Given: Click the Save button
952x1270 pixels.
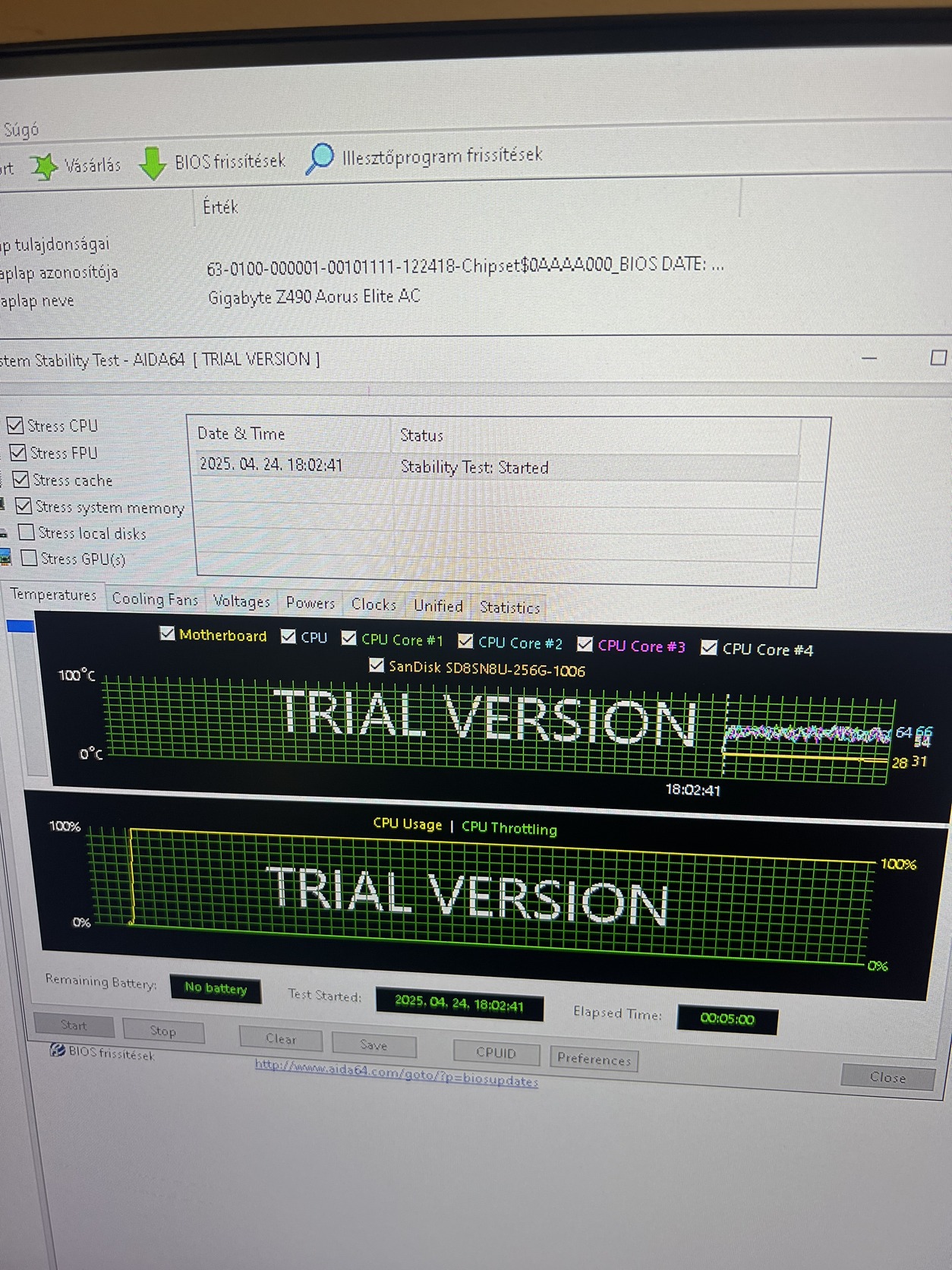Looking at the screenshot, I should [374, 1045].
